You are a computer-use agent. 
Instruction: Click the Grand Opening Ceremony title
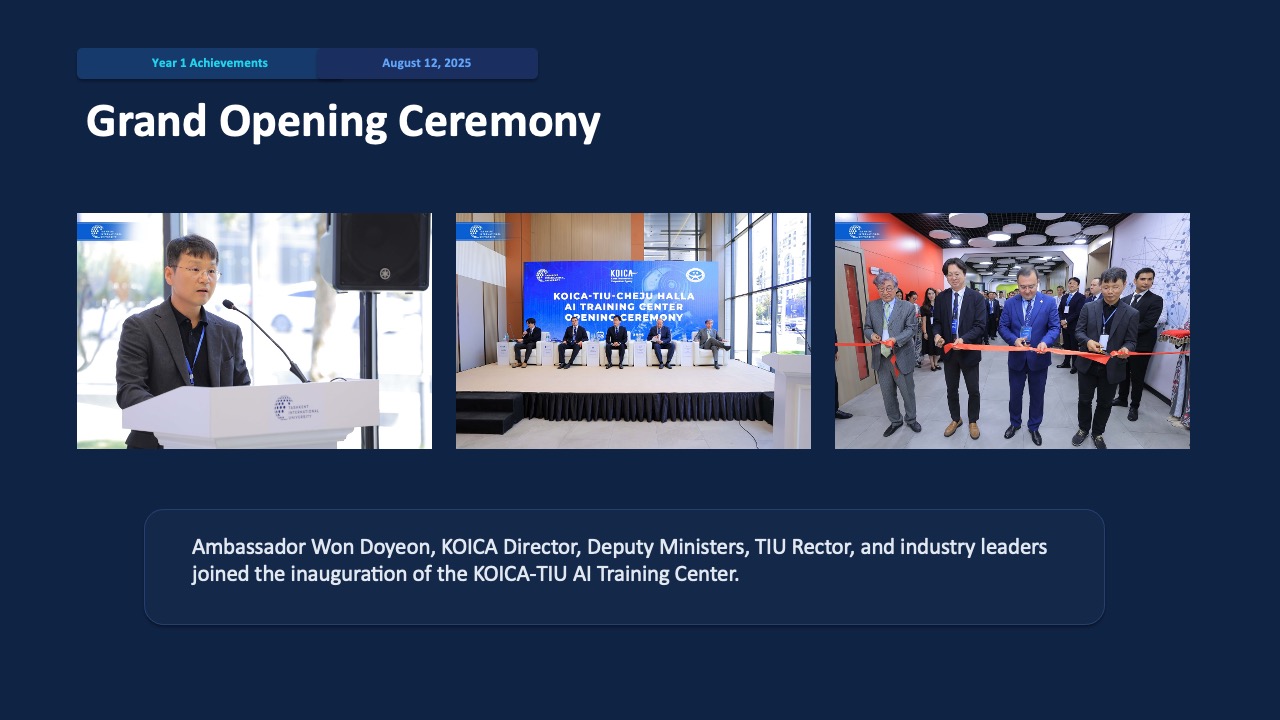pyautogui.click(x=343, y=122)
